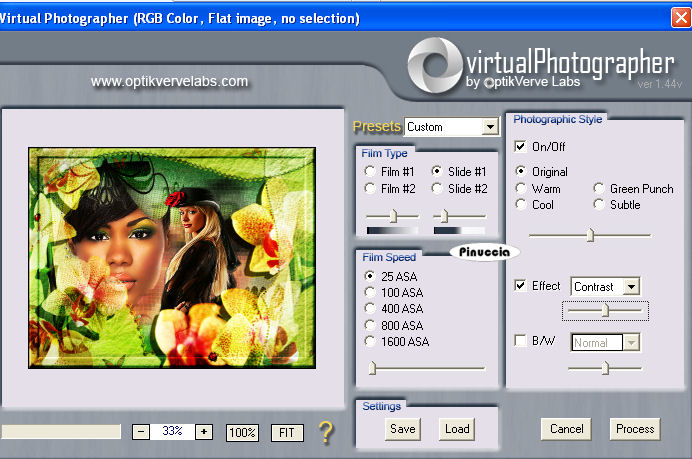Viewport: 692px width, 459px height.
Task: Set preview zoom to 100%
Action: [x=242, y=433]
